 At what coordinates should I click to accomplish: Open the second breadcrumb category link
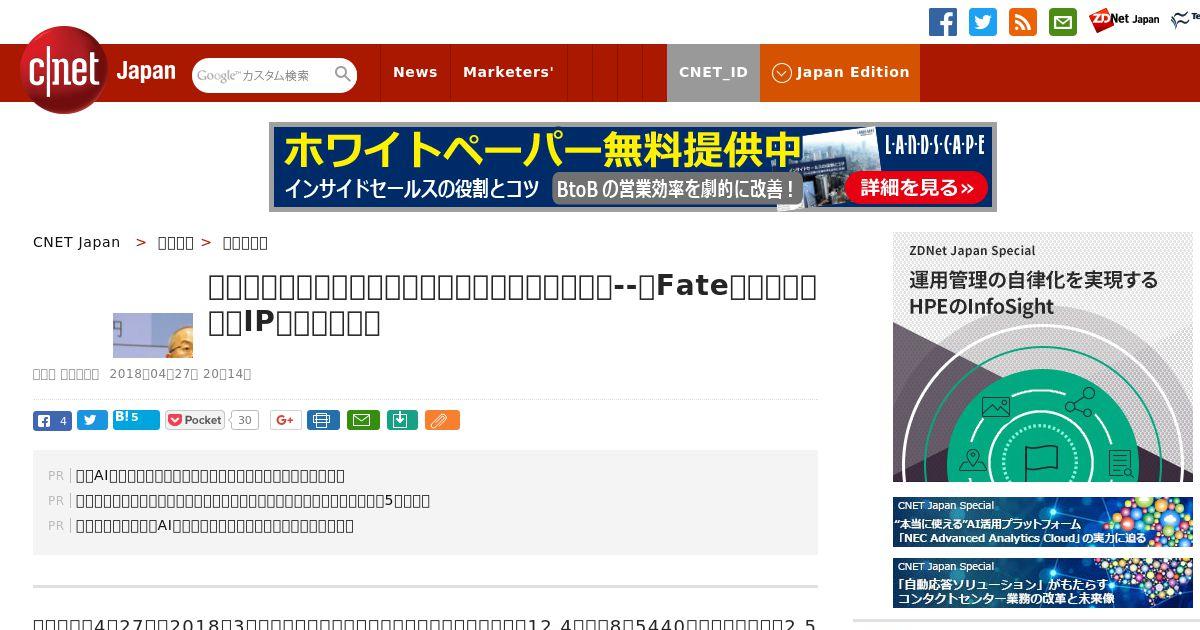pyautogui.click(x=176, y=242)
